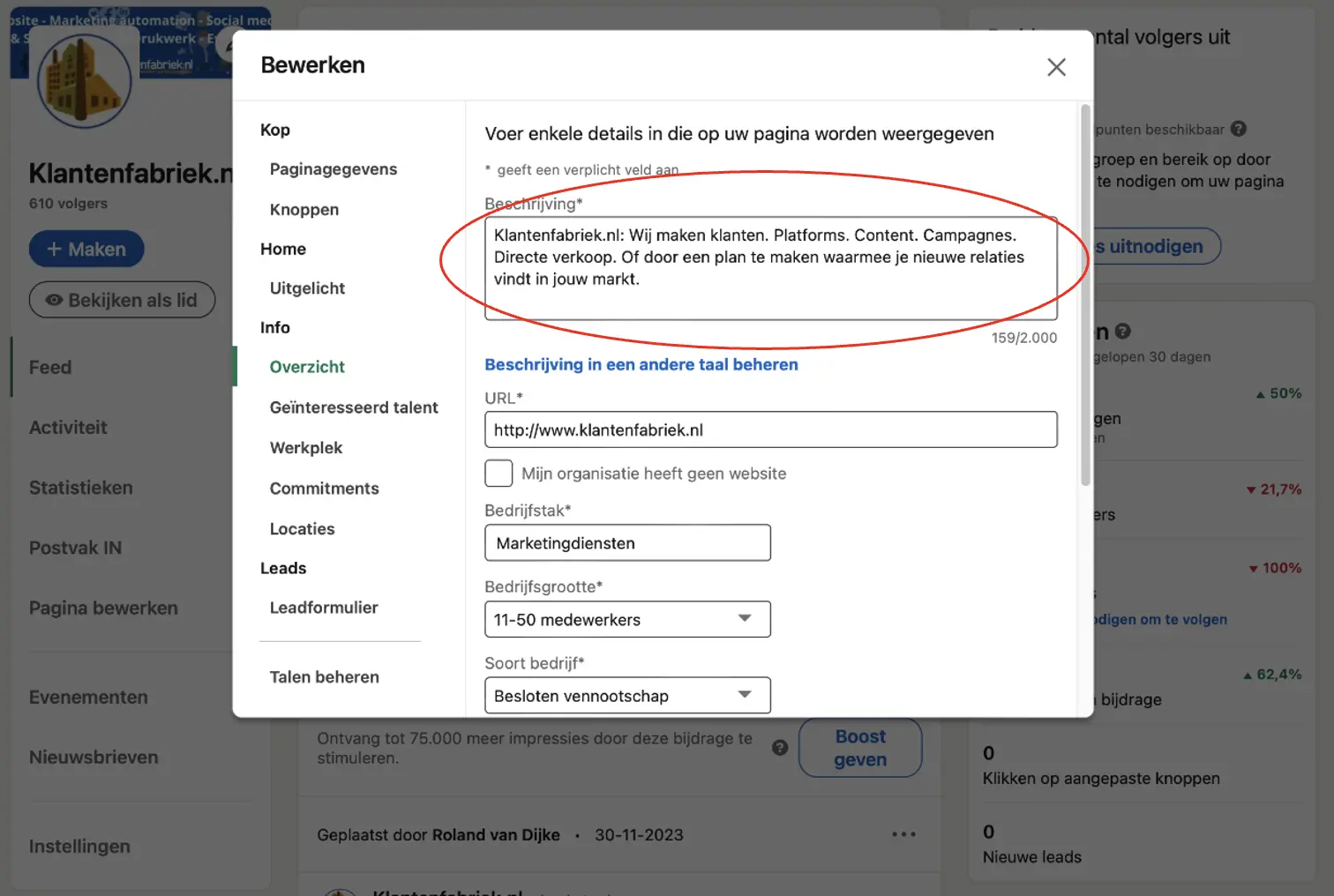Click help icon next to Boost geven
The image size is (1334, 896).
pyautogui.click(x=780, y=748)
